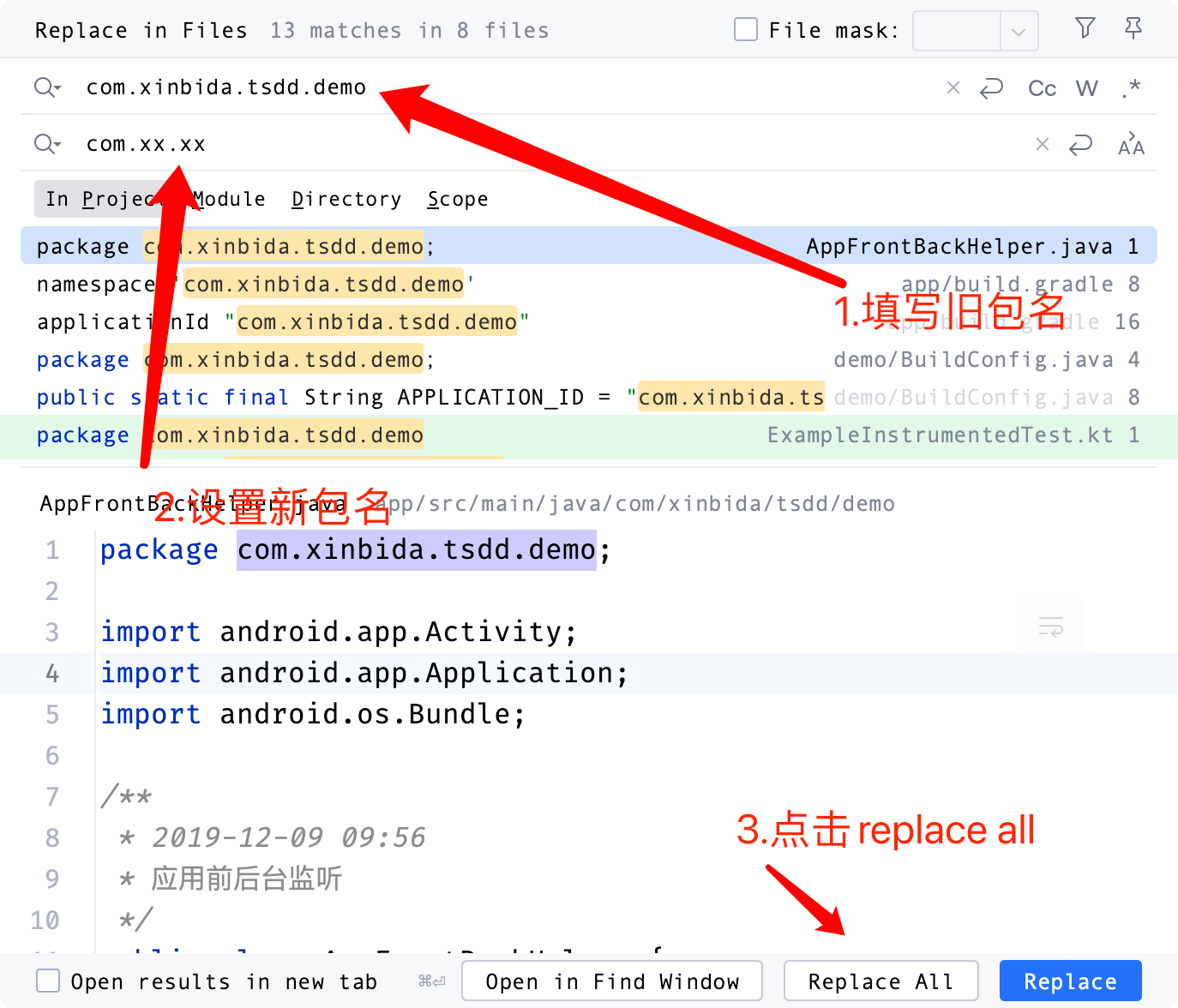This screenshot has height=1008, width=1178.
Task: Click Open in Find Window button
Action: pos(612,981)
